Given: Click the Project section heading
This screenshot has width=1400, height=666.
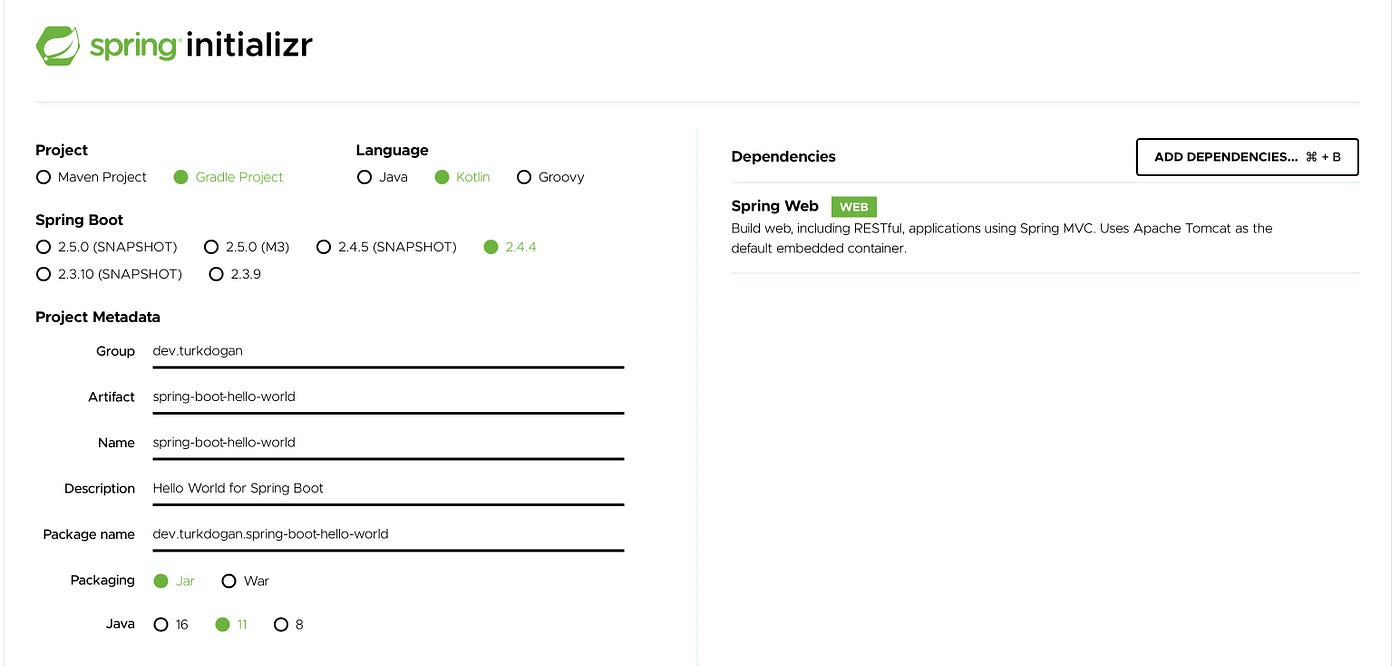Looking at the screenshot, I should pyautogui.click(x=62, y=150).
